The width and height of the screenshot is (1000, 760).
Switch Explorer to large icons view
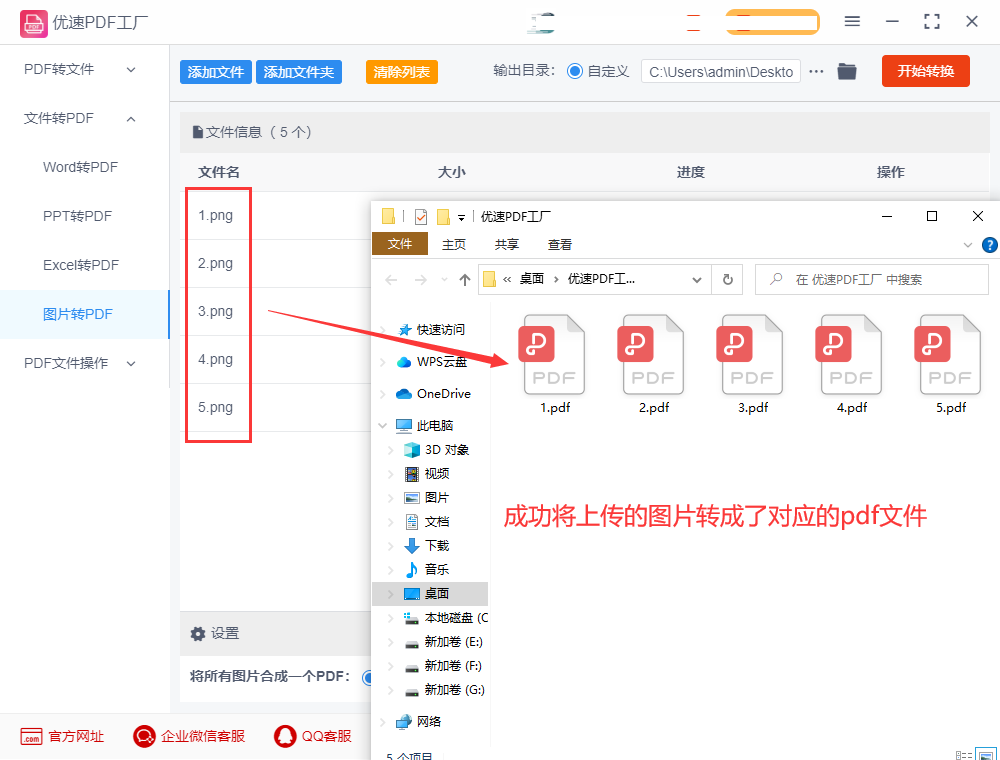tap(985, 755)
